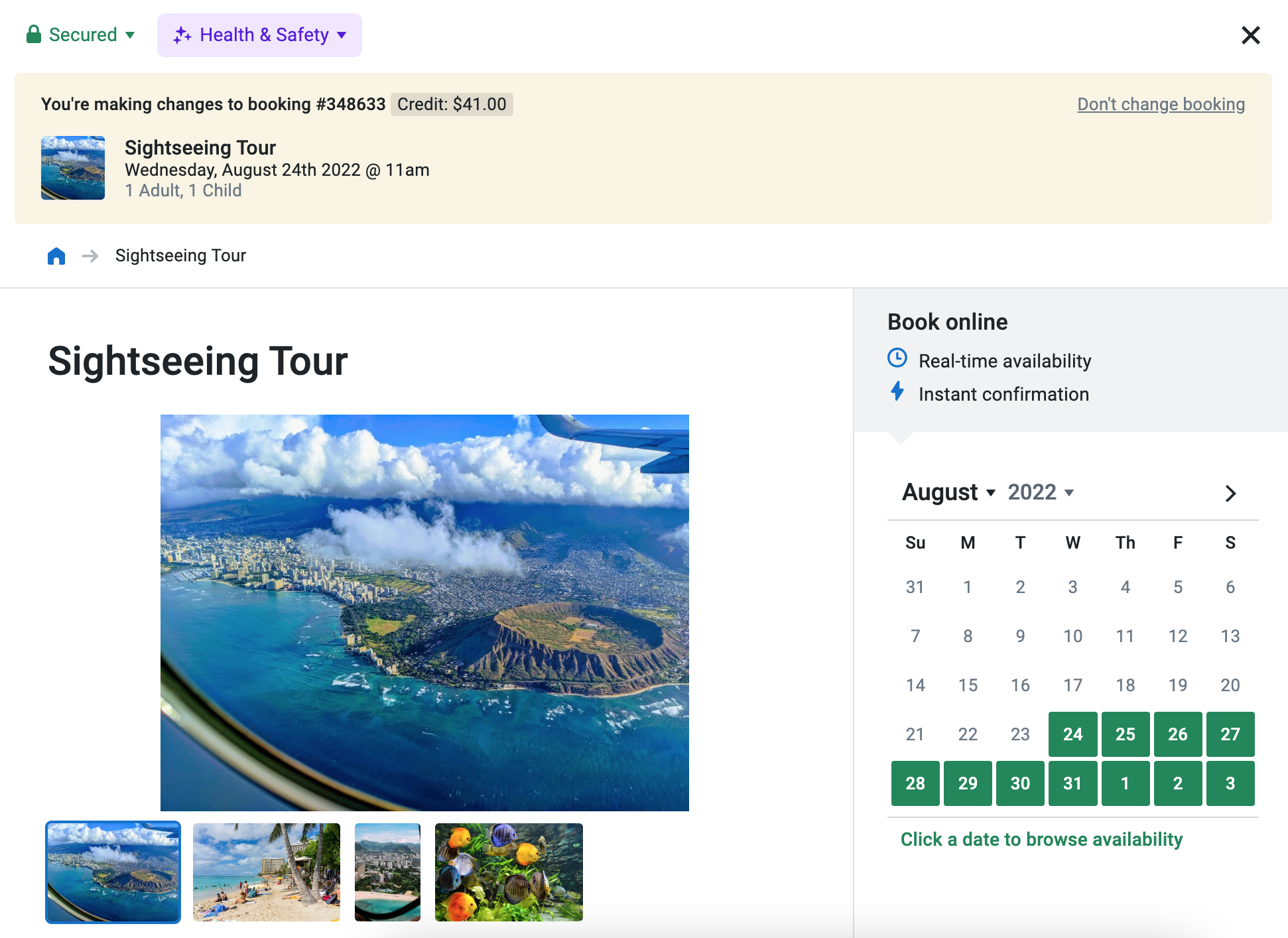Open the city skyline thumbnail
This screenshot has height=938, width=1288.
387,872
